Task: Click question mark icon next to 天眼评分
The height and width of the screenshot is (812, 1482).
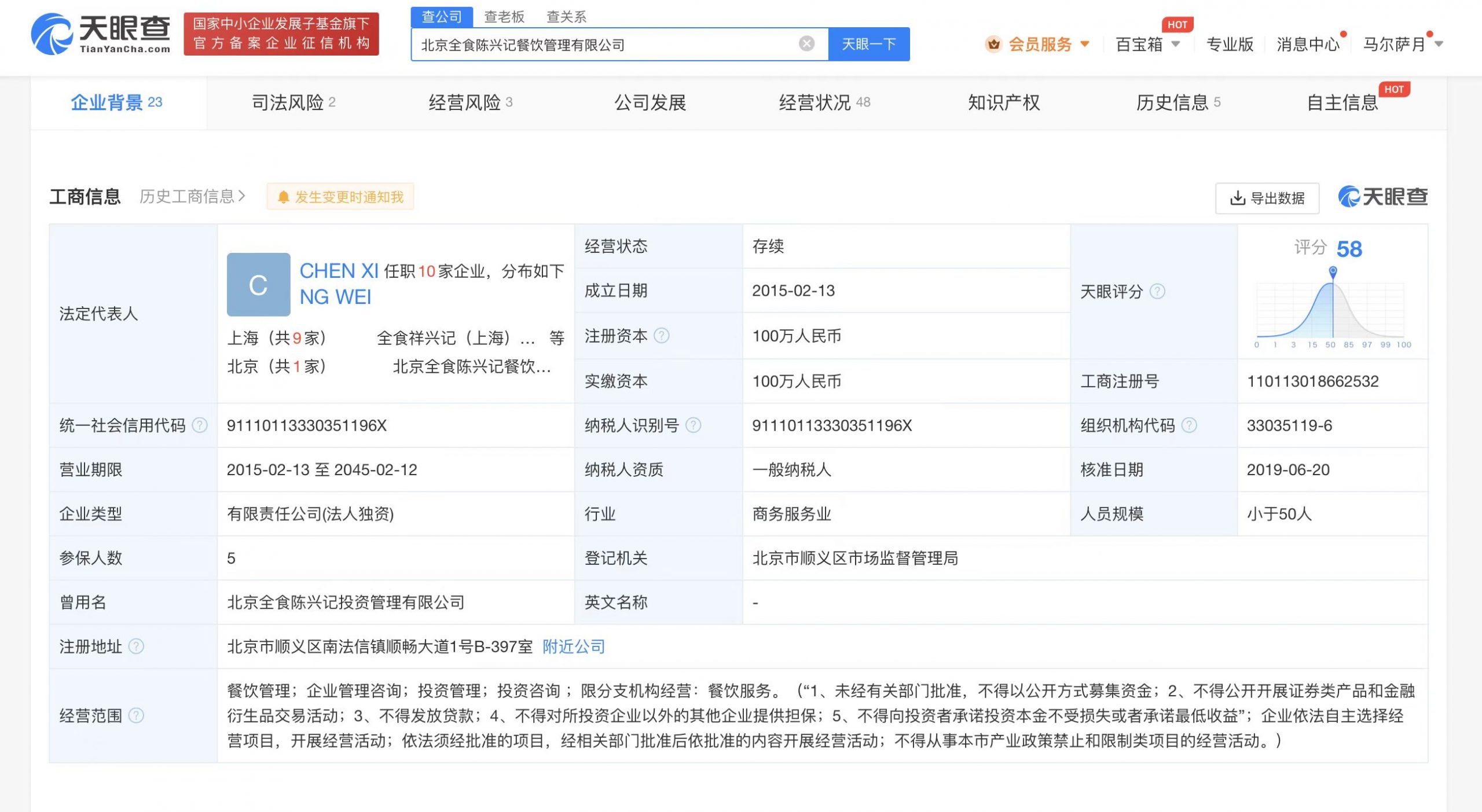Action: click(x=1157, y=291)
